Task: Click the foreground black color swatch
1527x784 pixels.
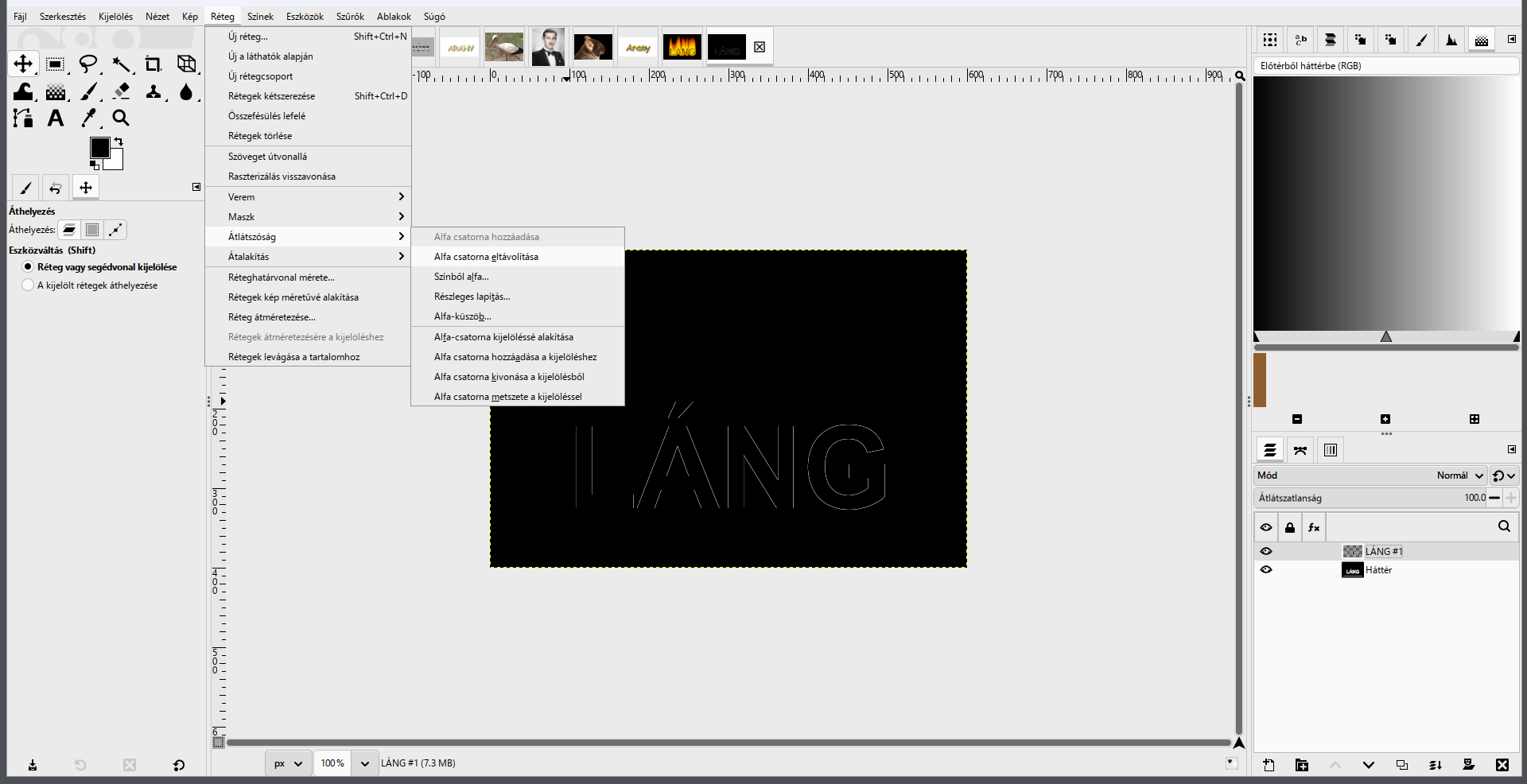Action: pos(99,148)
